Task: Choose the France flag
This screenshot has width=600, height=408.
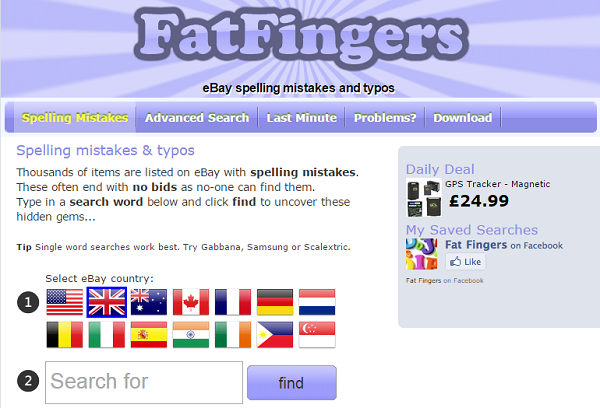Action: (233, 302)
